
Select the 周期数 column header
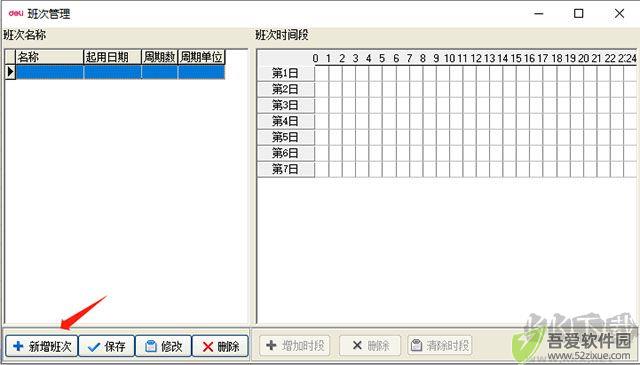(x=160, y=57)
